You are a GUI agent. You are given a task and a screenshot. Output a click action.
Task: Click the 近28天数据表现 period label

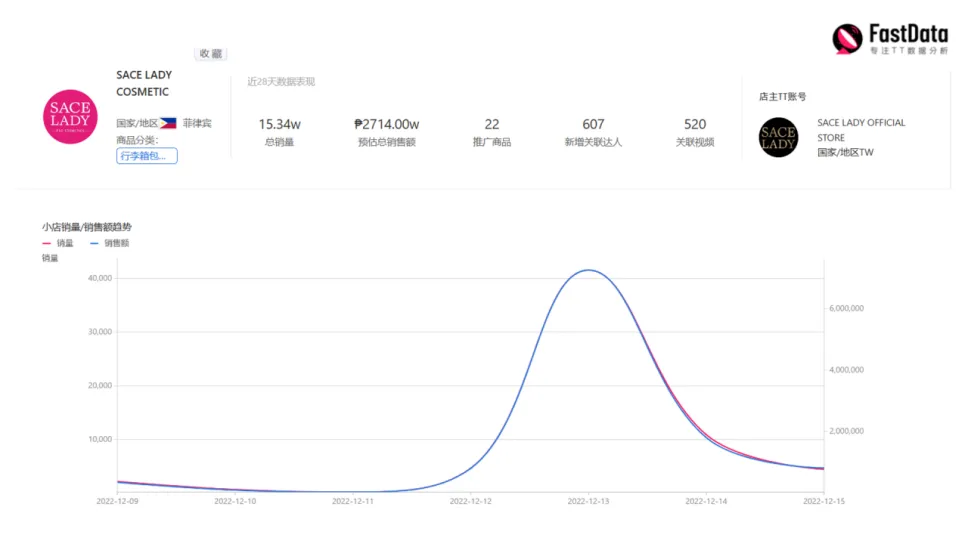click(x=282, y=81)
